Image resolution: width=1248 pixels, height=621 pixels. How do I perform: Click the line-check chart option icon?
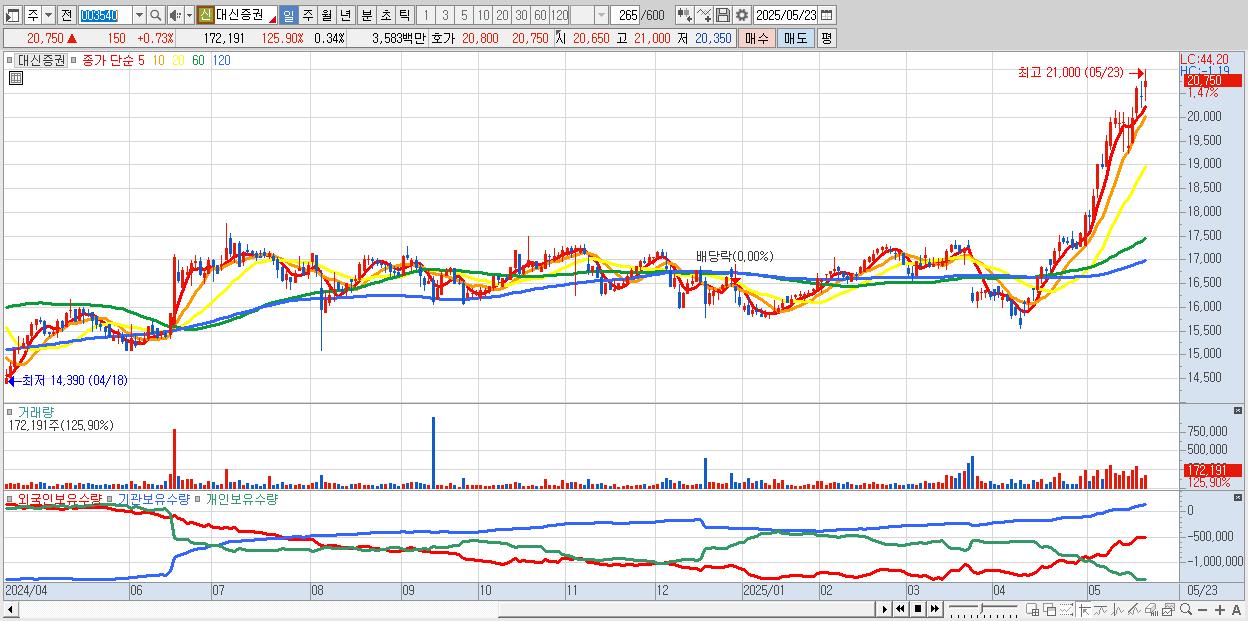pos(704,15)
